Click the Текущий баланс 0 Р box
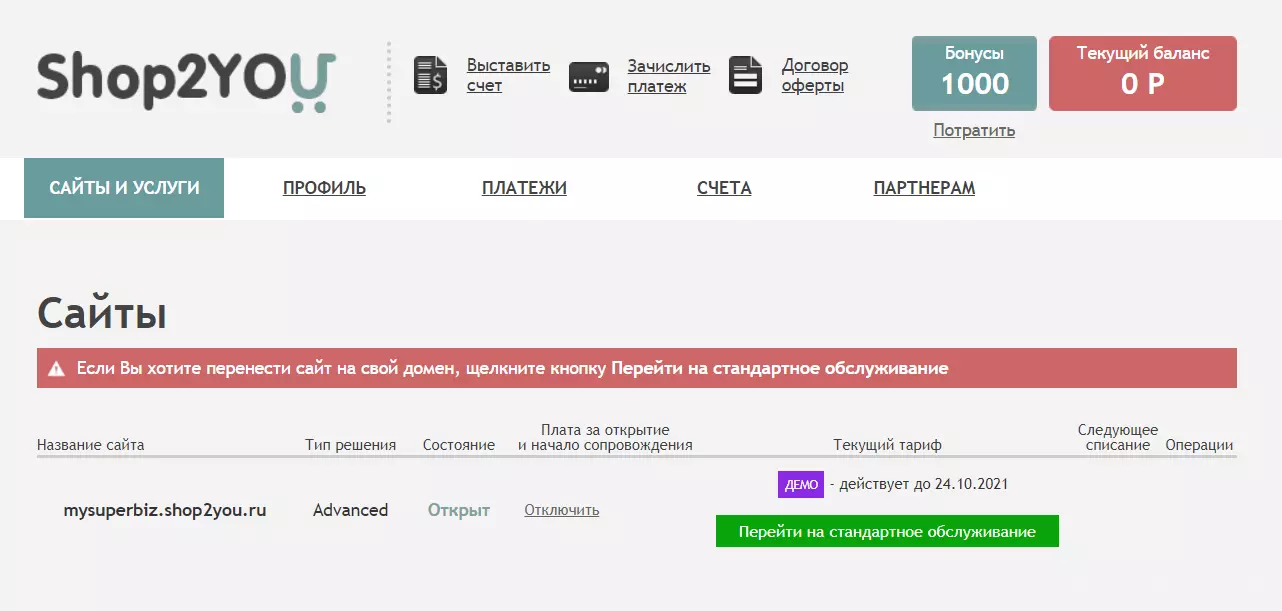The height and width of the screenshot is (611, 1282). (x=1143, y=74)
